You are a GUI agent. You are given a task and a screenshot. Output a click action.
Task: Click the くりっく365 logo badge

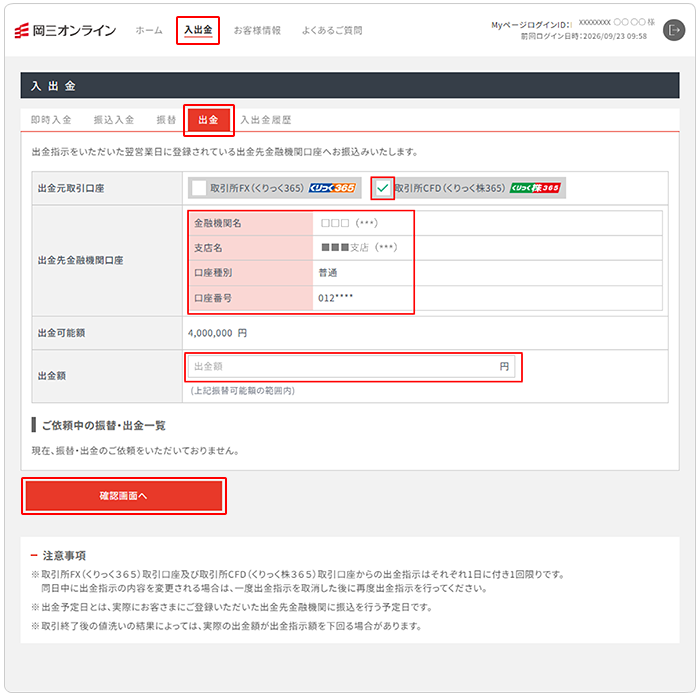333,188
